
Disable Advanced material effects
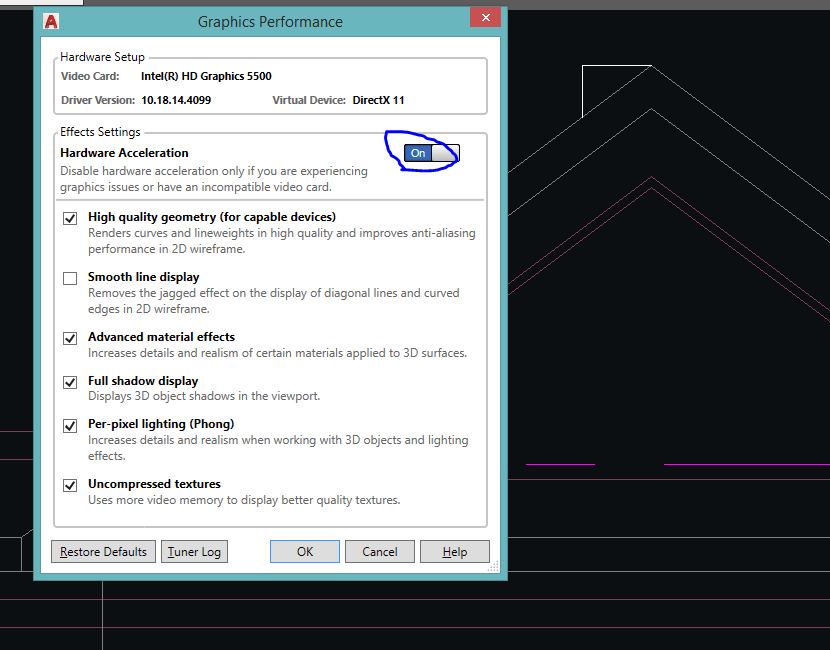click(70, 338)
